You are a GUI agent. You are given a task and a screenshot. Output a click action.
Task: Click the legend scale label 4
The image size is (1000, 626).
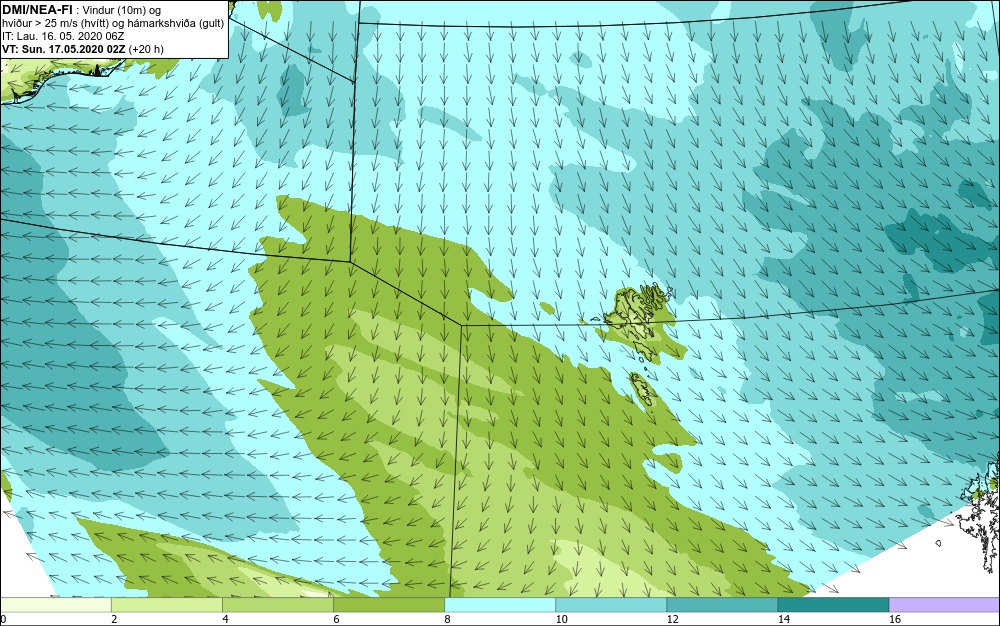point(225,619)
